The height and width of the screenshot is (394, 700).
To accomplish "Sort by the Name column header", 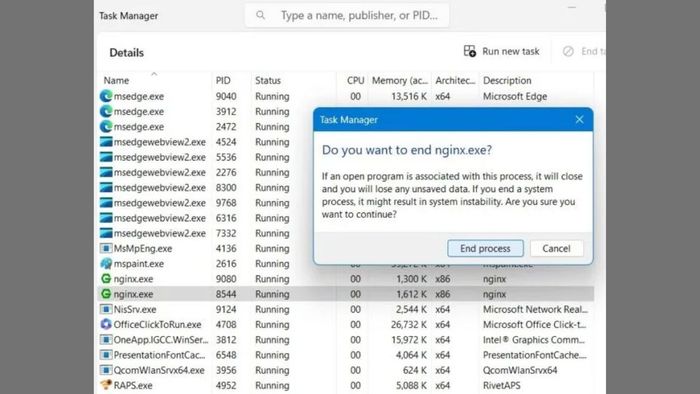I will tap(117, 80).
